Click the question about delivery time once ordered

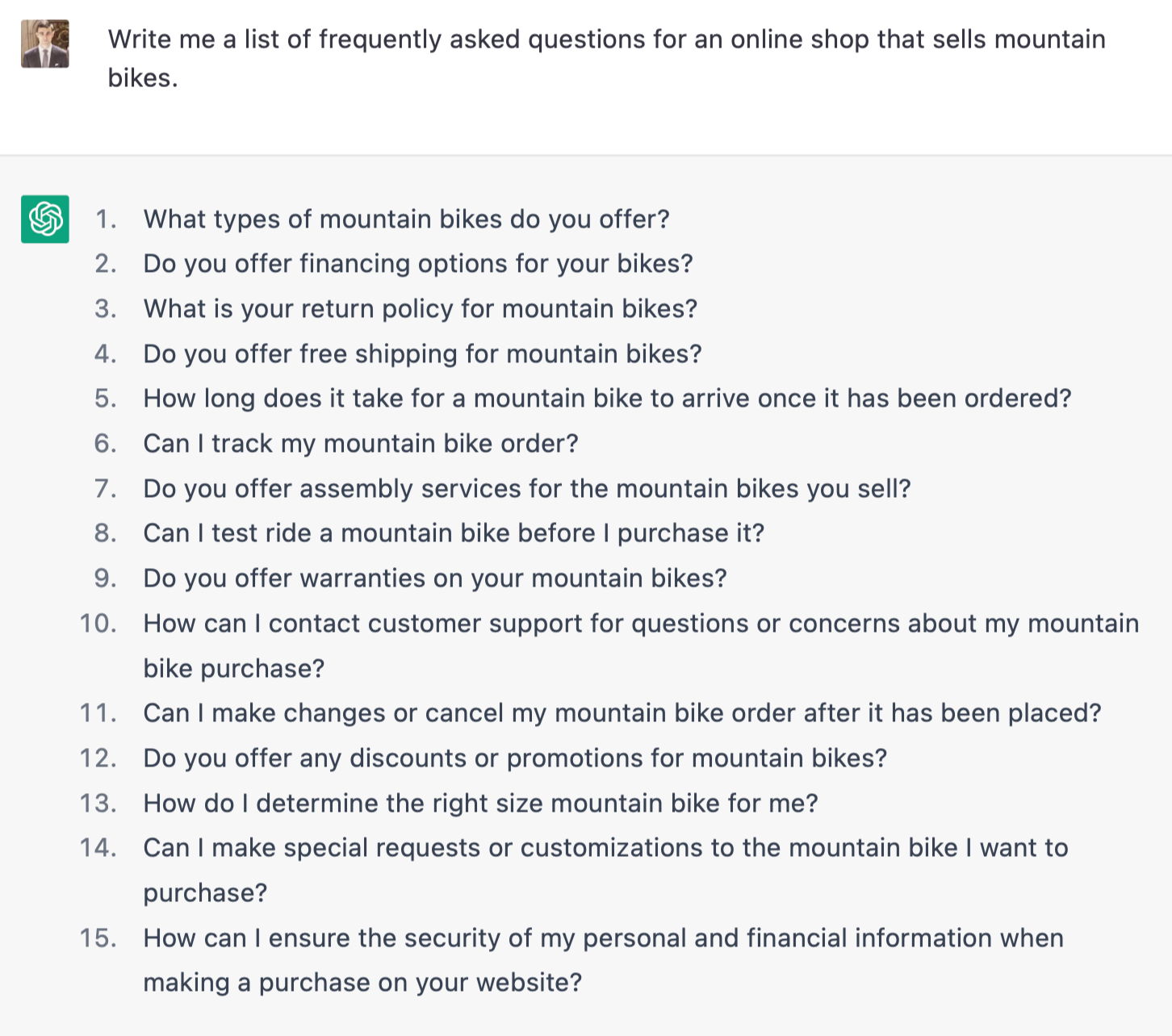coord(607,399)
